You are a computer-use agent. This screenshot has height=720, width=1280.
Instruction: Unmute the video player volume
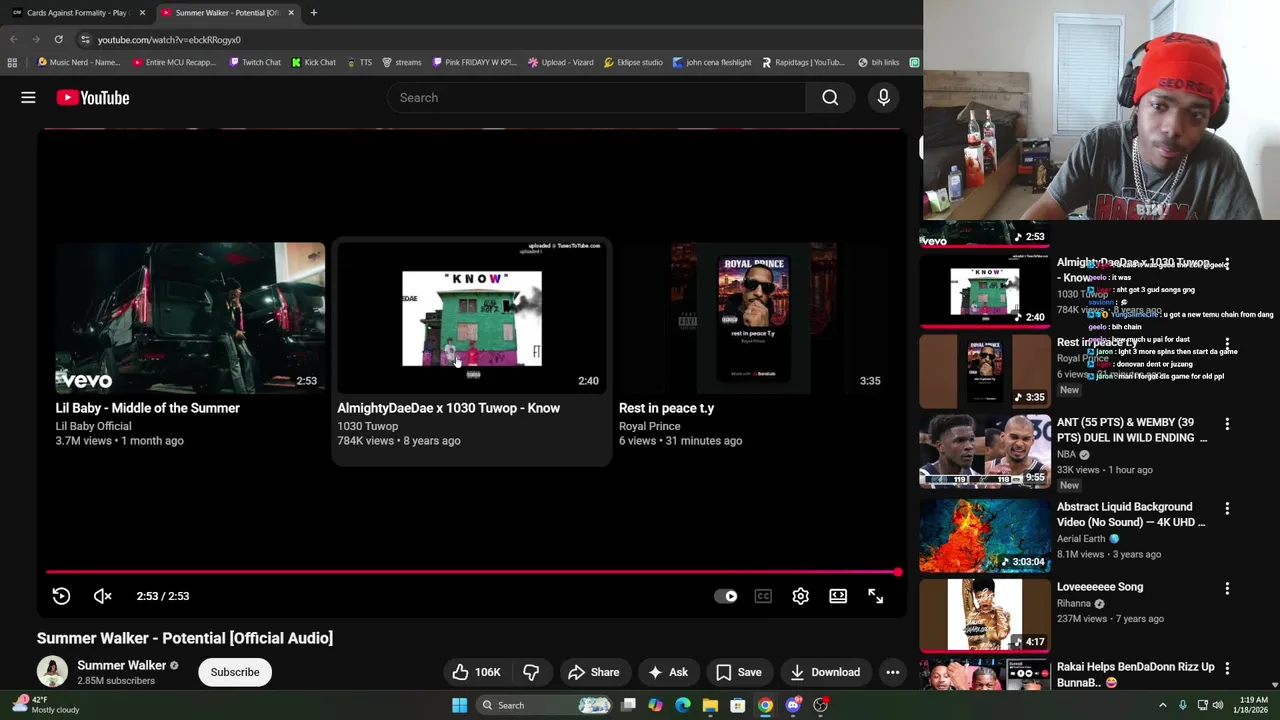(102, 596)
